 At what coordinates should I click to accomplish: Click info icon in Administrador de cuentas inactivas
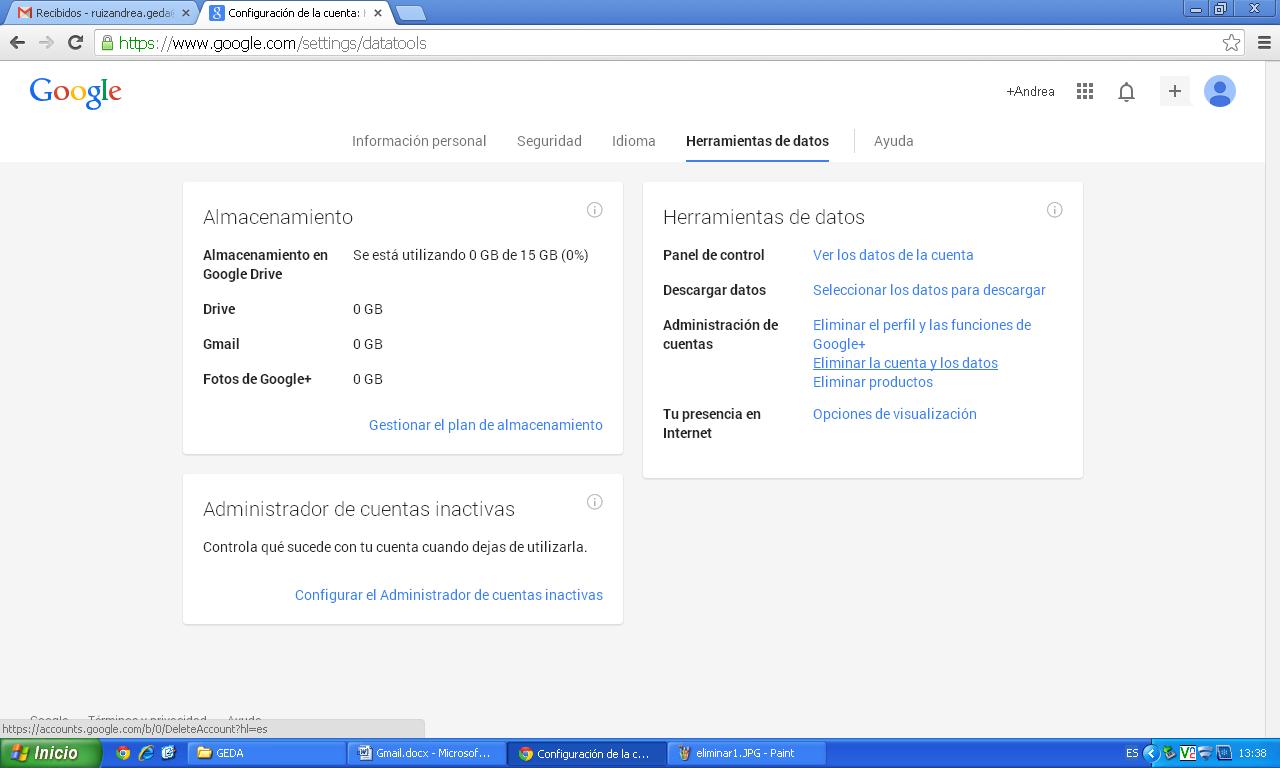coord(594,502)
